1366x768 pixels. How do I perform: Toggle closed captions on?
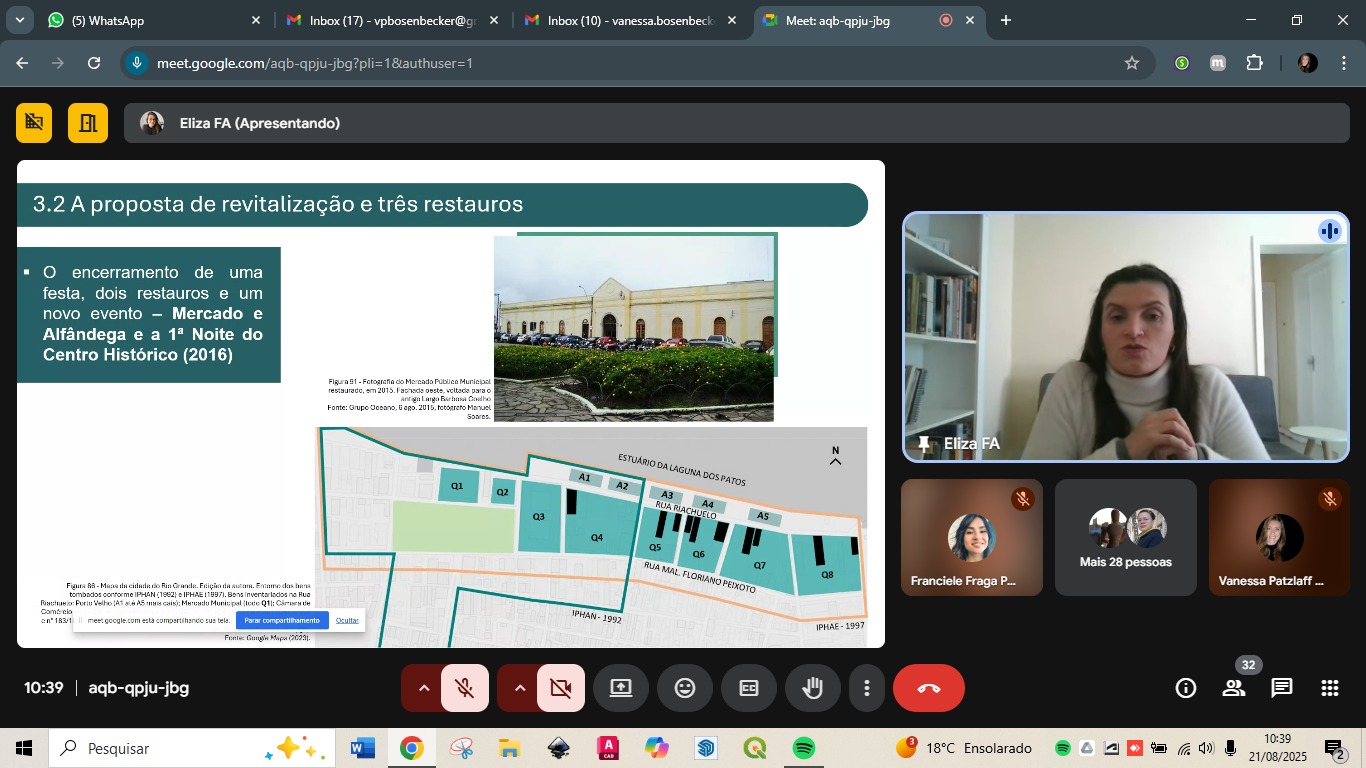749,688
